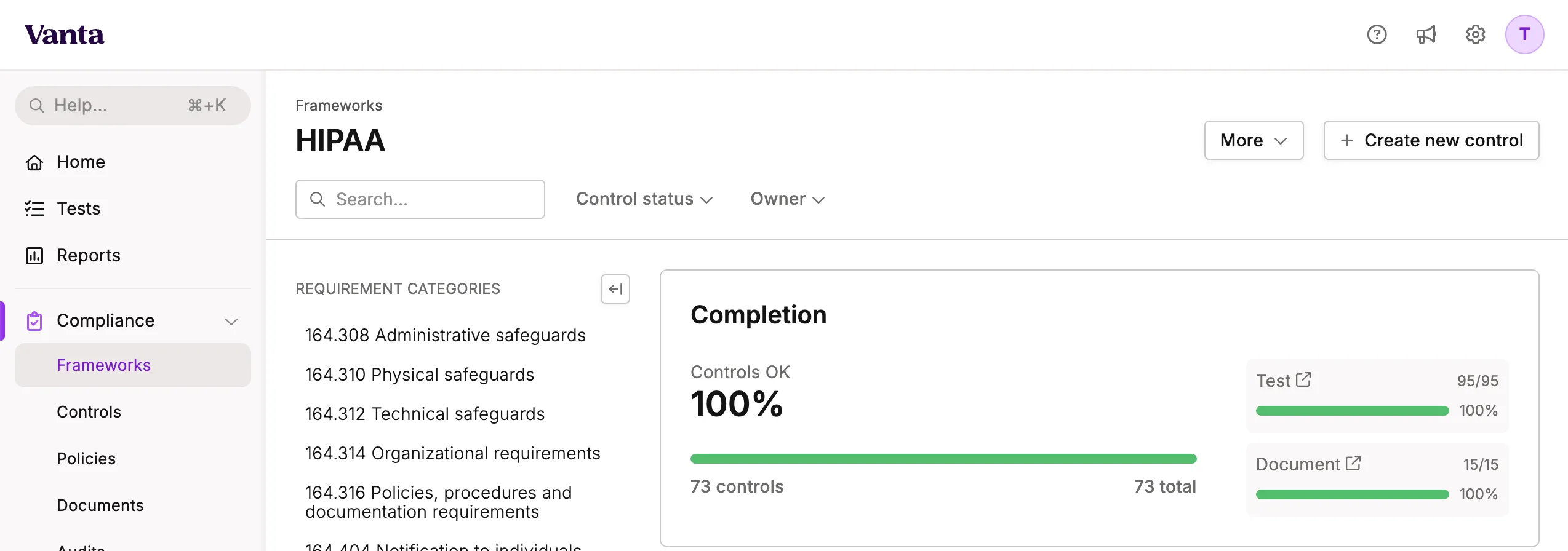
Task: Navigate to Reports page
Action: coord(88,255)
